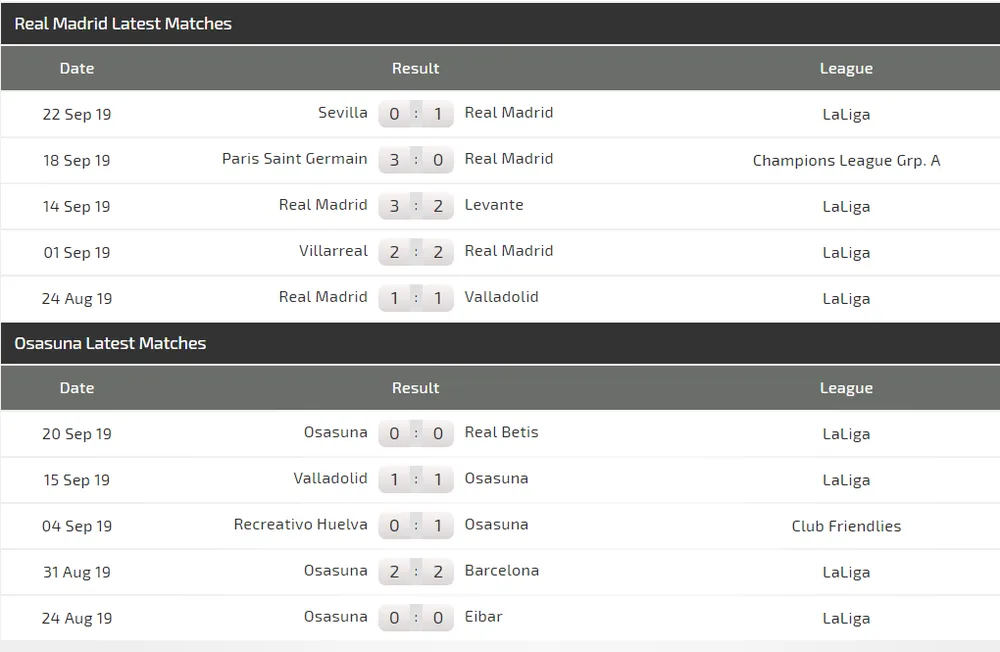Open the Paris Saint Germain team link
The height and width of the screenshot is (652, 1000).
point(294,159)
